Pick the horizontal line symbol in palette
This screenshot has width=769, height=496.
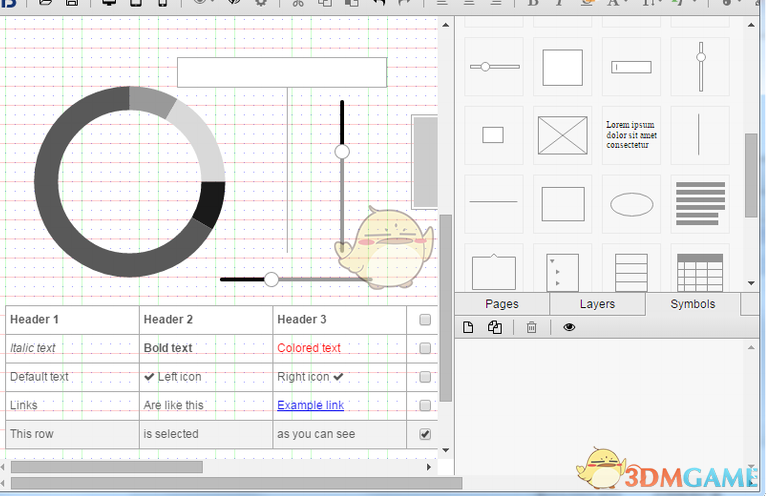click(x=493, y=202)
